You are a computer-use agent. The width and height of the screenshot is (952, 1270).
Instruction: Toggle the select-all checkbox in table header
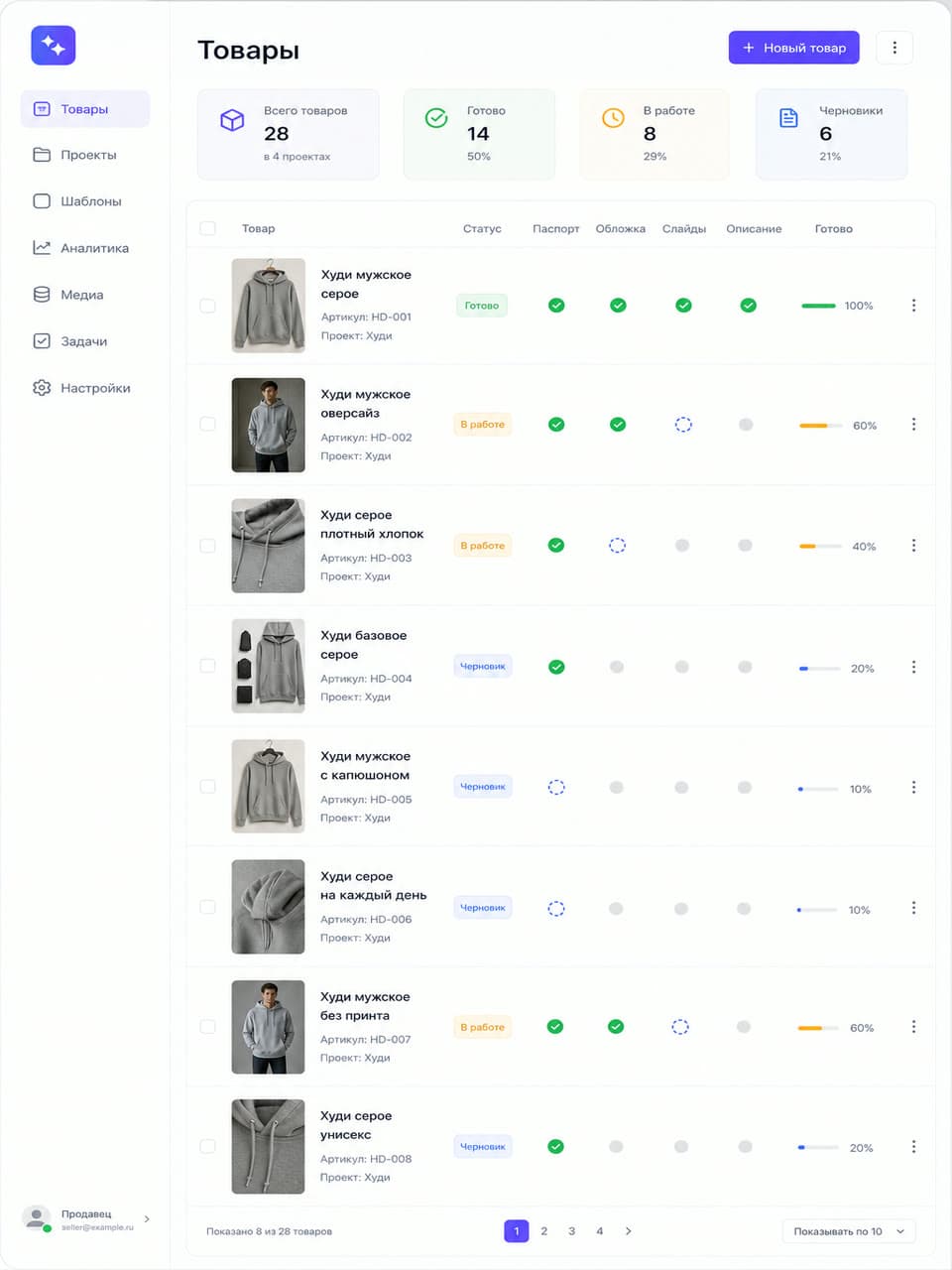click(x=207, y=228)
